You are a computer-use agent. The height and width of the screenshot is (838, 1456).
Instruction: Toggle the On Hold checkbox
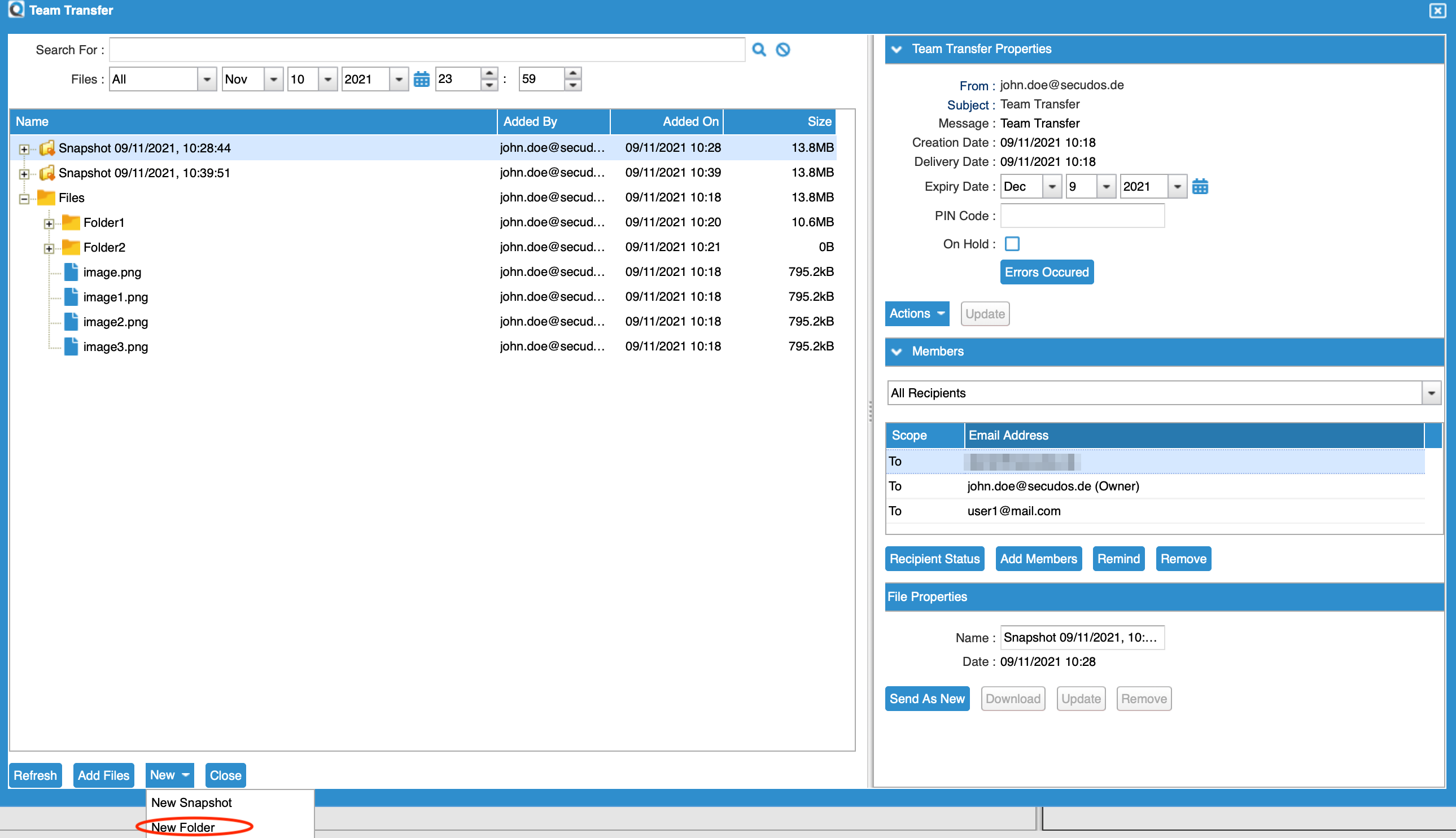pos(1012,244)
